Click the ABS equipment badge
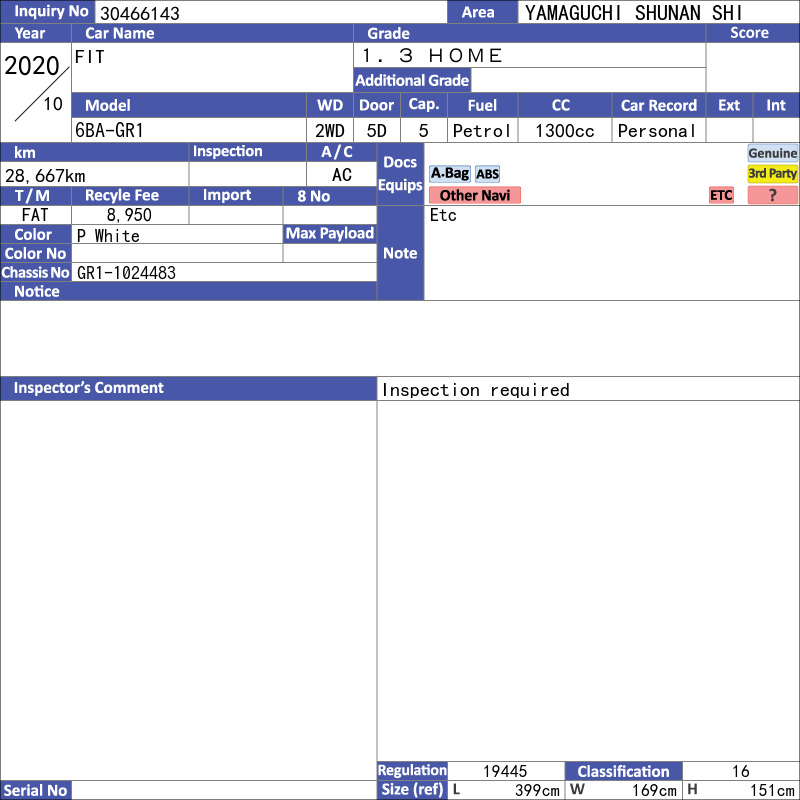Screen dimensions: 800x800 point(487,174)
